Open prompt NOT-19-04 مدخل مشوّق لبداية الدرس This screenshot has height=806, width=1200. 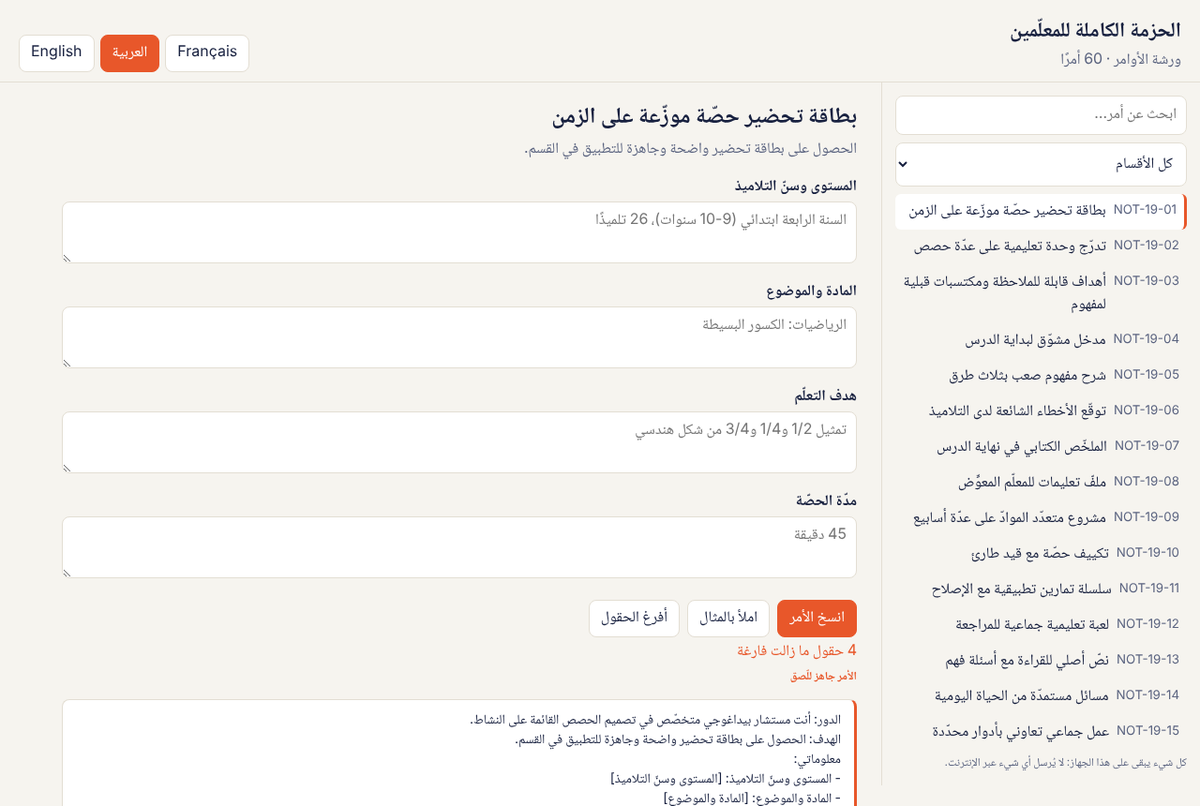pos(1040,339)
